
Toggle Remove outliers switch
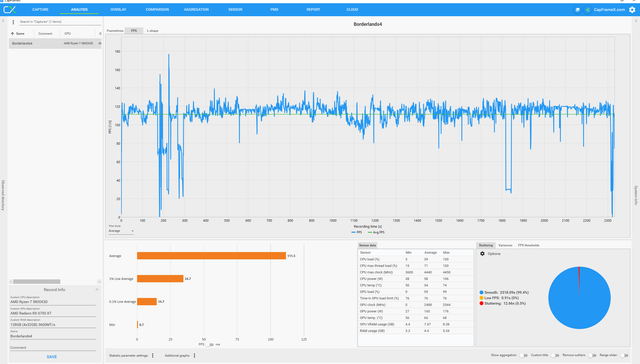591,355
